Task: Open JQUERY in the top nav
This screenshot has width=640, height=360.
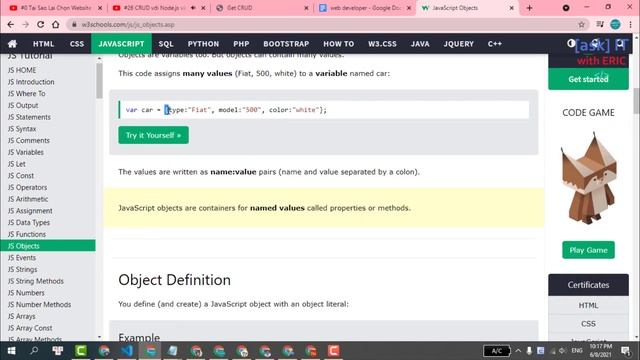Action: (458, 44)
